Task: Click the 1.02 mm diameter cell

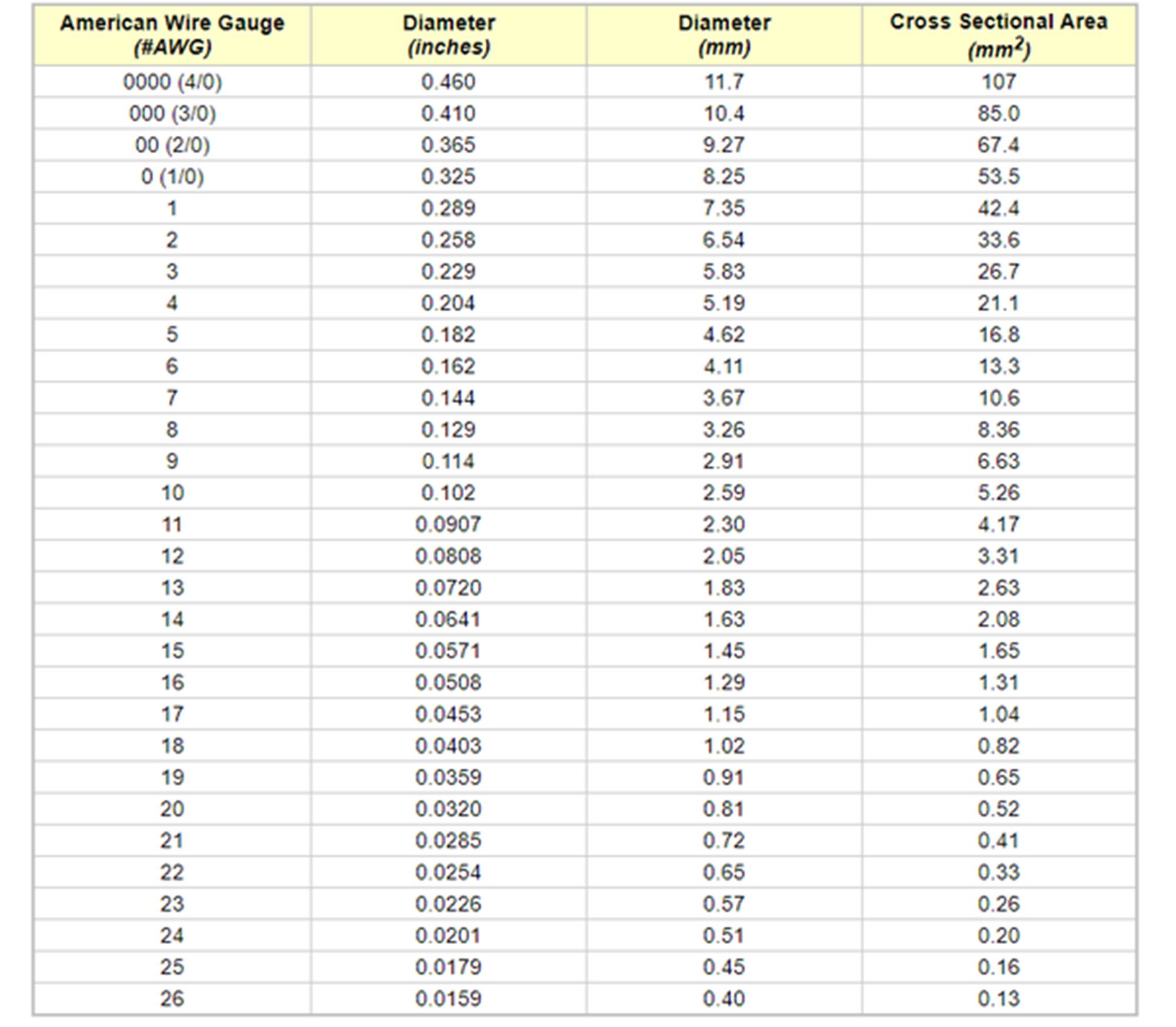Action: click(x=724, y=746)
